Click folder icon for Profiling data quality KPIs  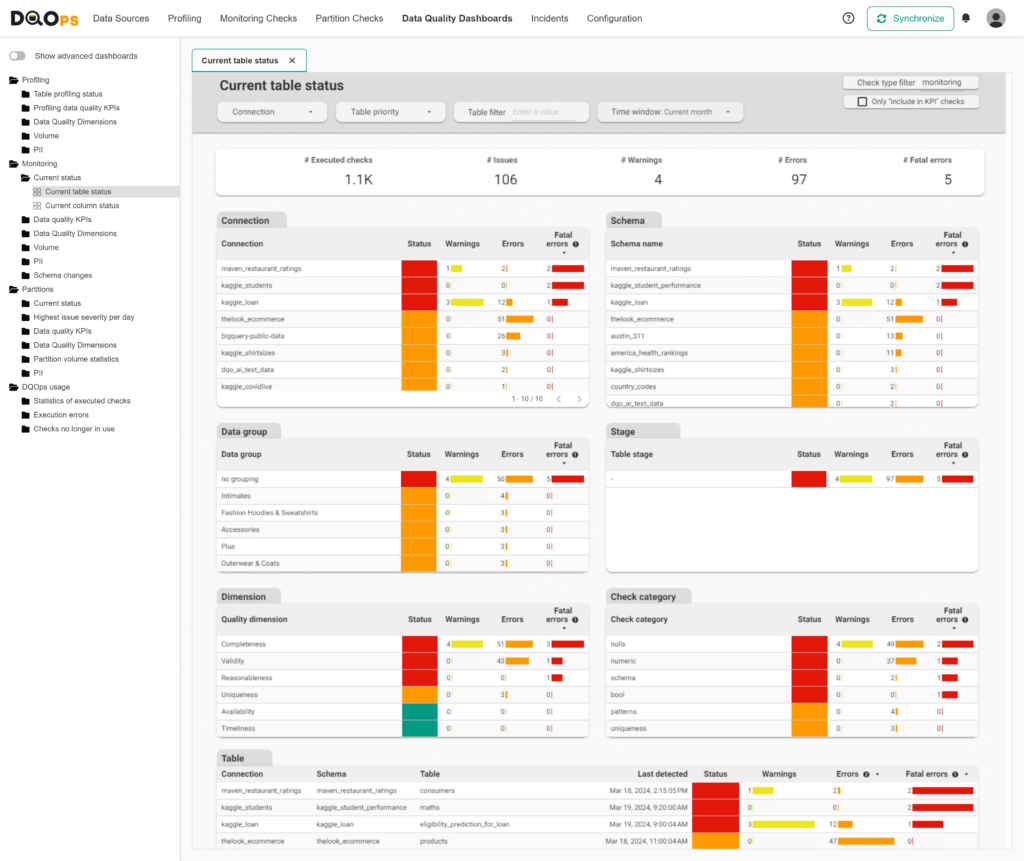(x=25, y=108)
